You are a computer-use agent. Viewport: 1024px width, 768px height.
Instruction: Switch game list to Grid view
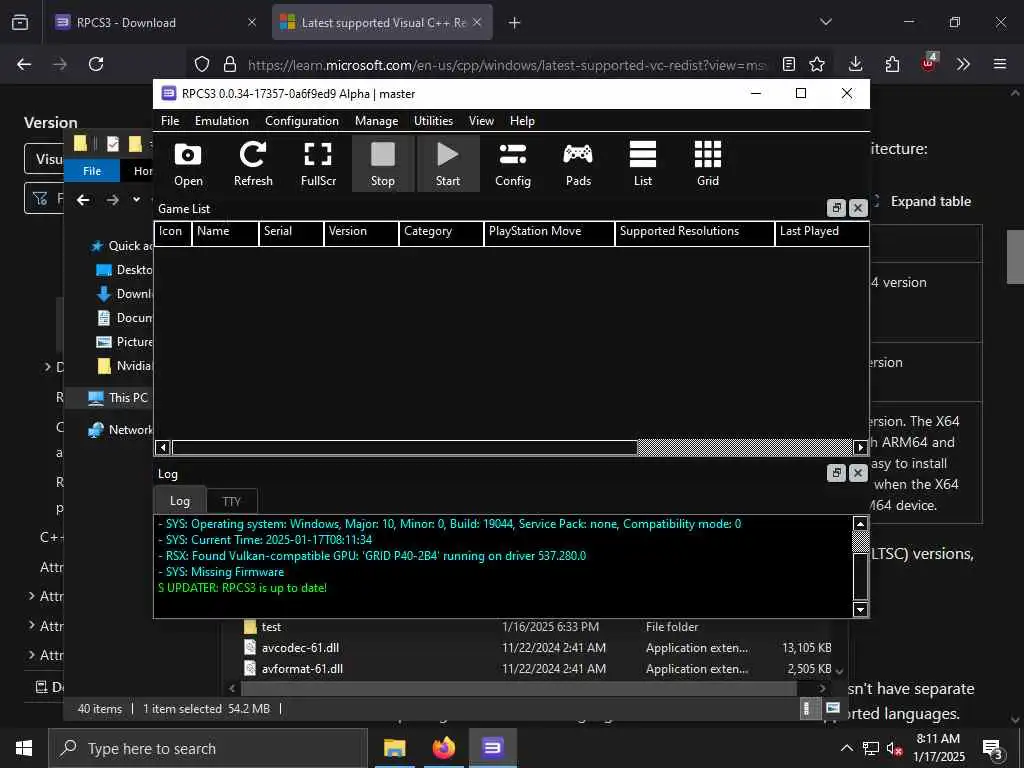click(708, 164)
